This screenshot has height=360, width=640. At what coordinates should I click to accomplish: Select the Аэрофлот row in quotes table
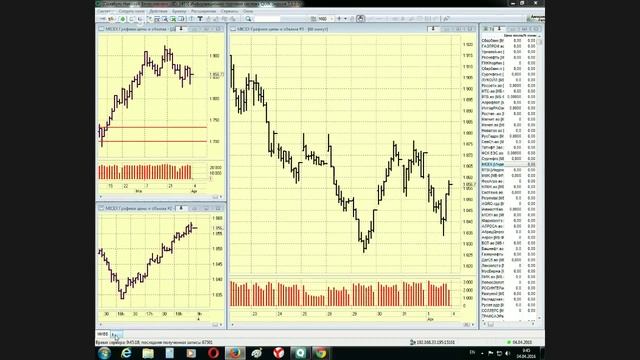tap(509, 102)
